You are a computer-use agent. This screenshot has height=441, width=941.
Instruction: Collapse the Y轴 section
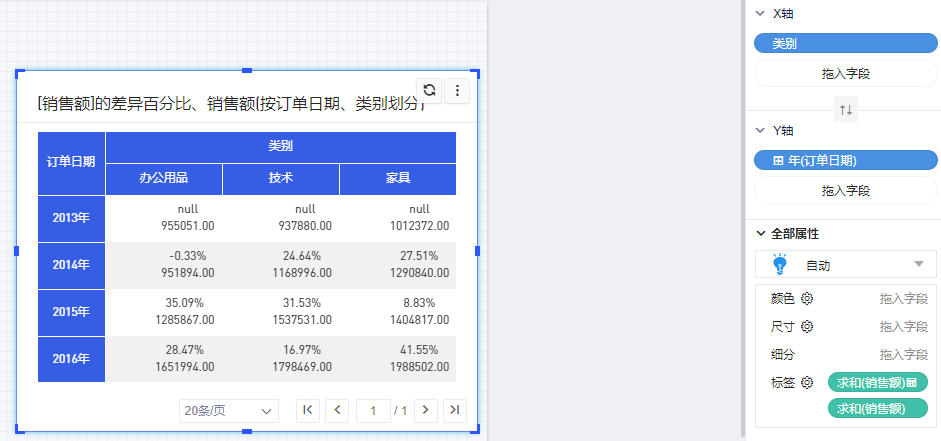point(760,131)
